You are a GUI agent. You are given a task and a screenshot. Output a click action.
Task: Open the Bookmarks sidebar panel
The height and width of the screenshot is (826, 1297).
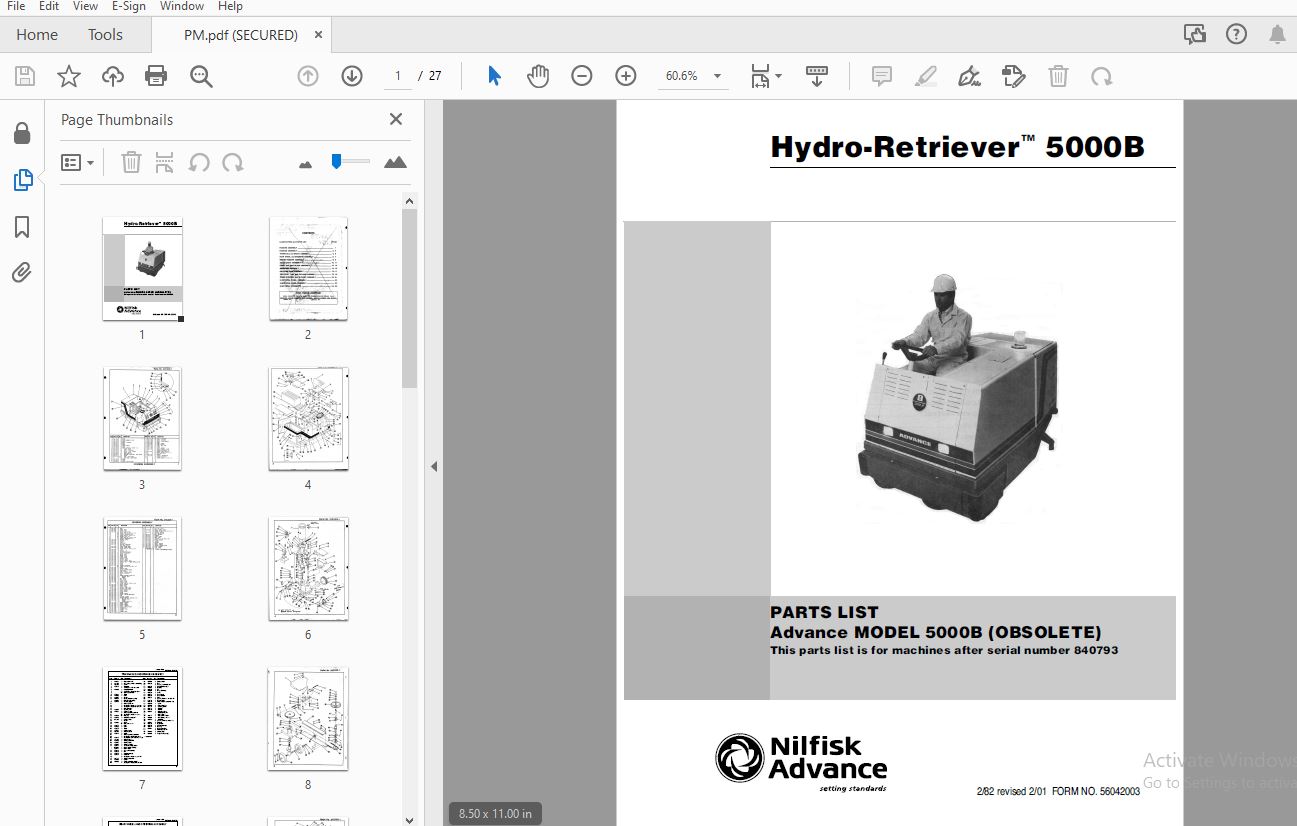pyautogui.click(x=22, y=227)
